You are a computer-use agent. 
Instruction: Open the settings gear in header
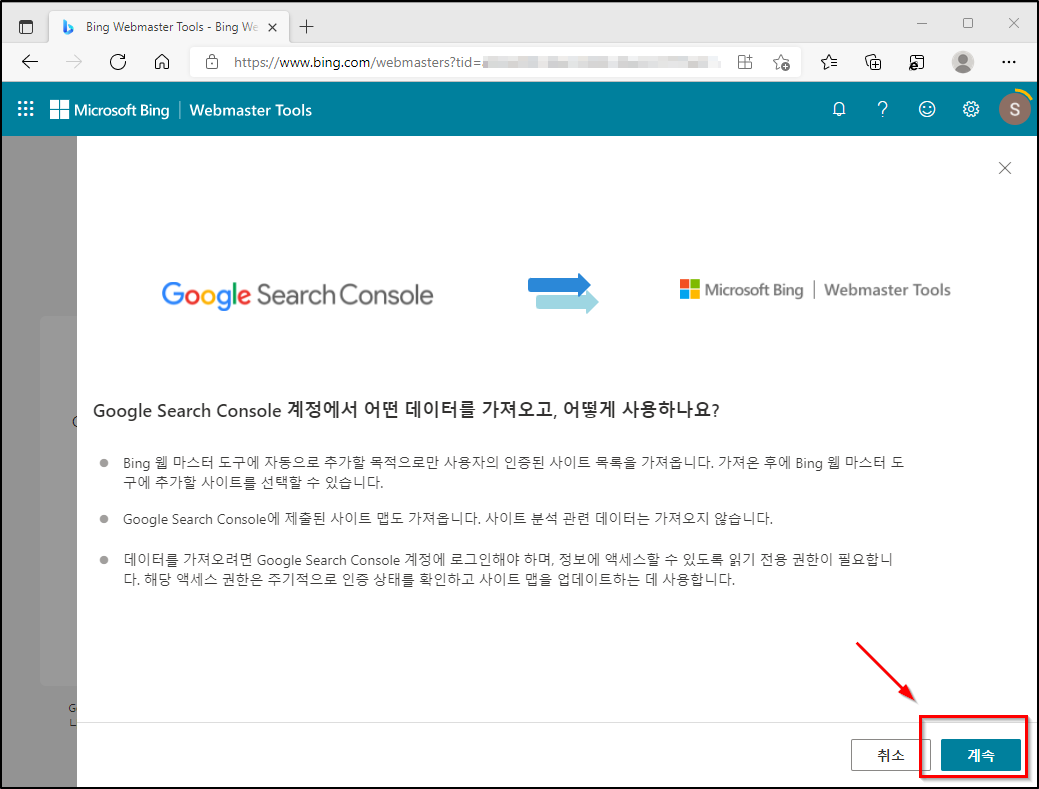coord(971,109)
